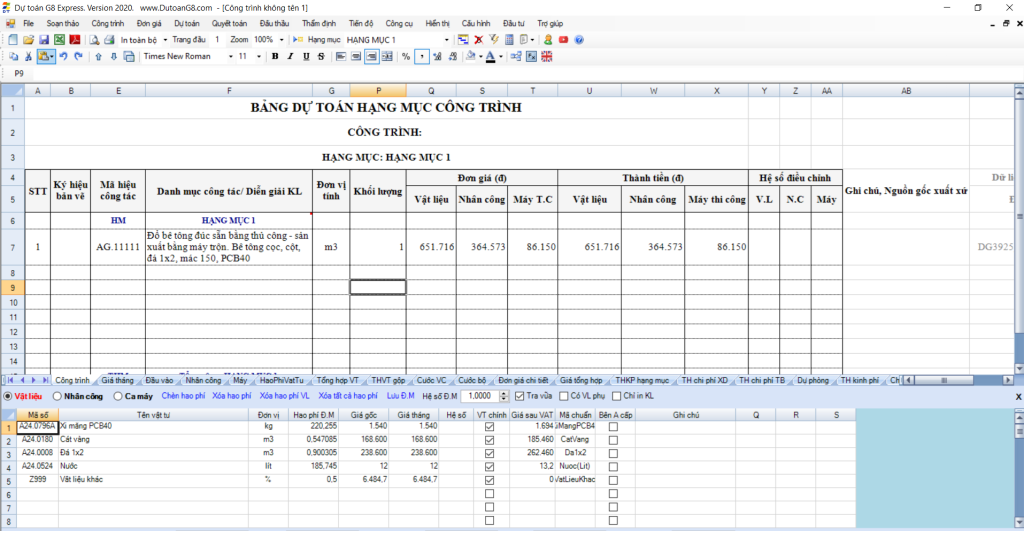Click the Xóa tất cả hao phí link

(349, 396)
